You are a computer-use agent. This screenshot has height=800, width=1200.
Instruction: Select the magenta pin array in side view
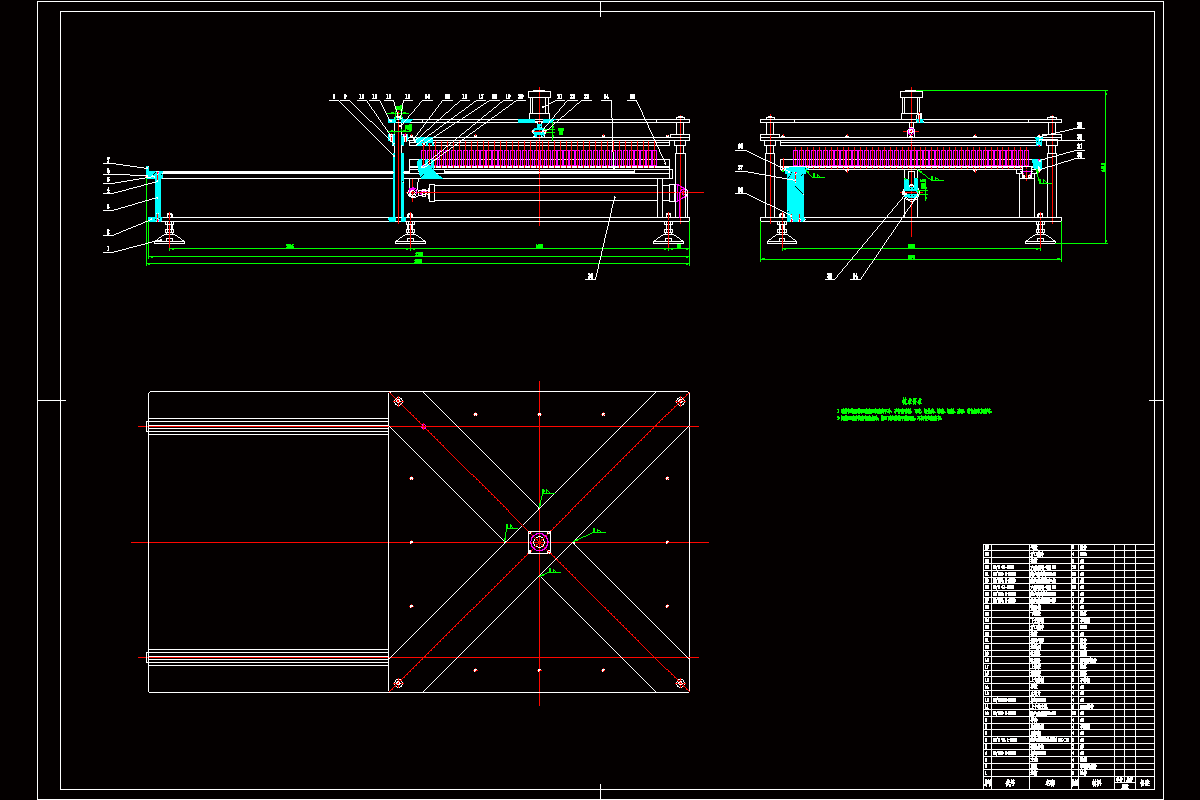[x=910, y=157]
